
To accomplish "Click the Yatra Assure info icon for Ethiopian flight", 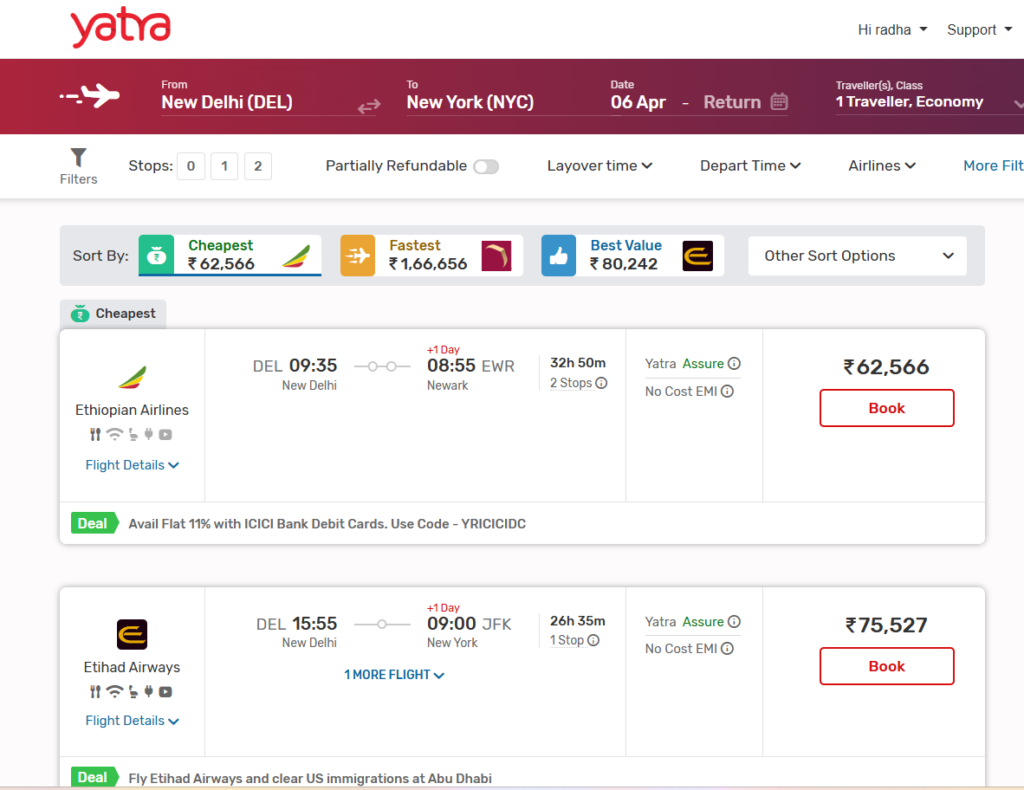I will [734, 363].
